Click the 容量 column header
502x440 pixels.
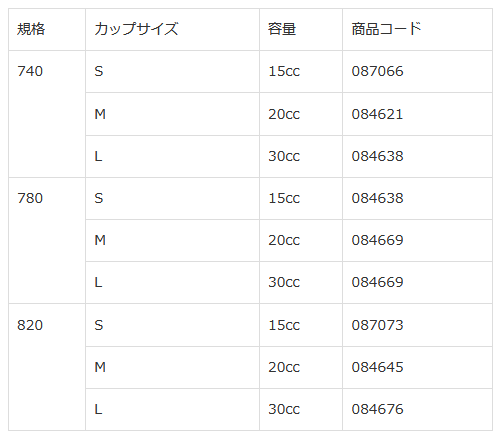[301, 30]
